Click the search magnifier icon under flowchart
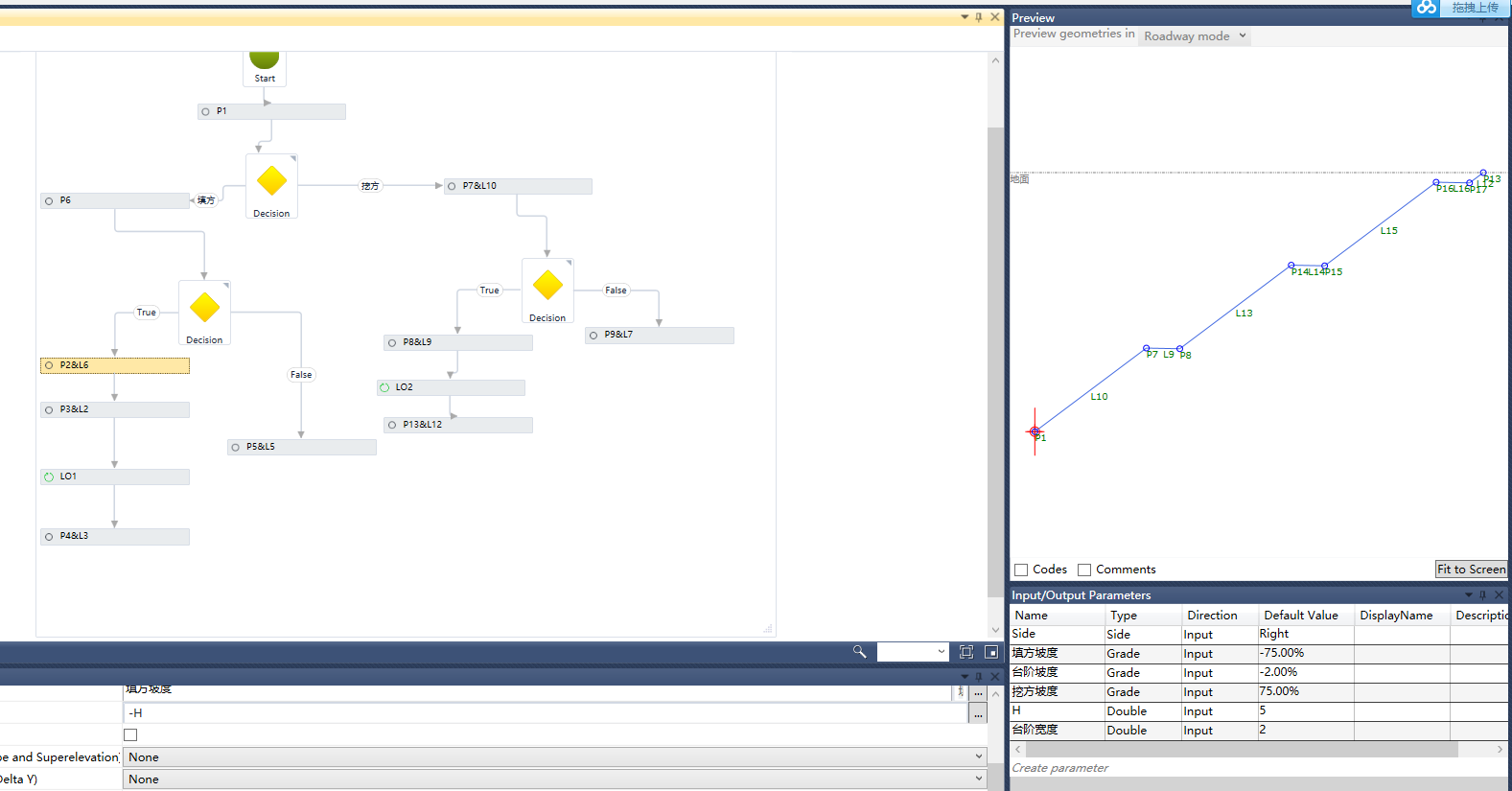Screen dimensions: 1512x791 (x=859, y=652)
